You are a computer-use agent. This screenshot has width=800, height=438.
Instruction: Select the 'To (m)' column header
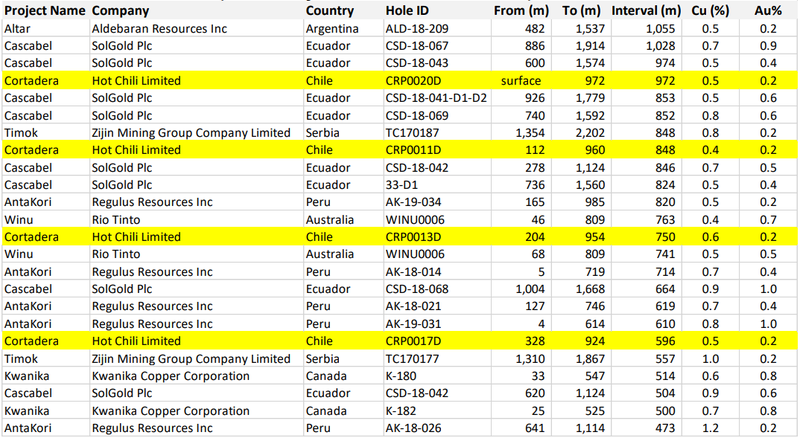click(581, 11)
